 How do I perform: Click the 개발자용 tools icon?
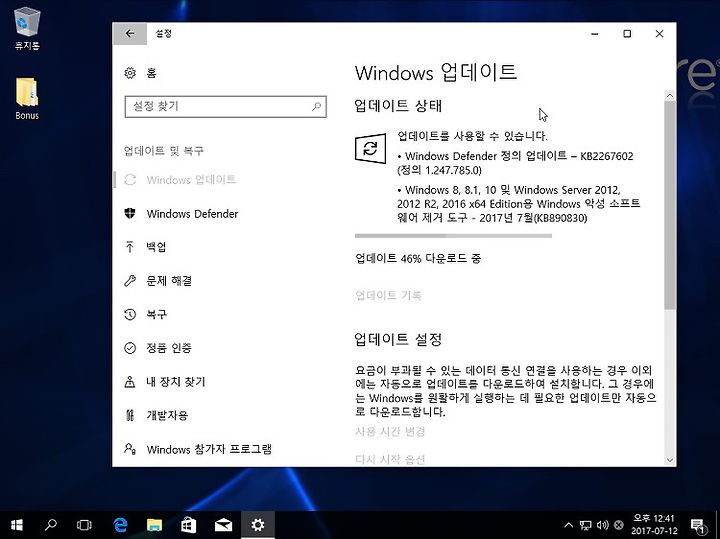130,415
